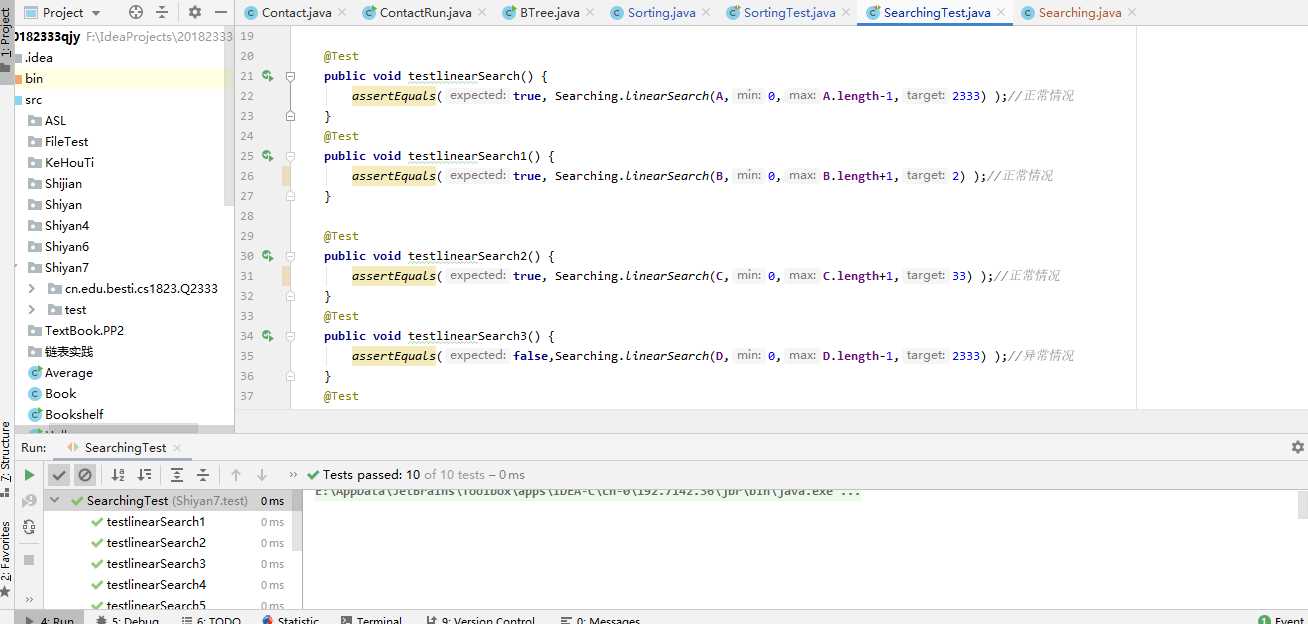Click the toggle auto-test icon

coord(29,527)
